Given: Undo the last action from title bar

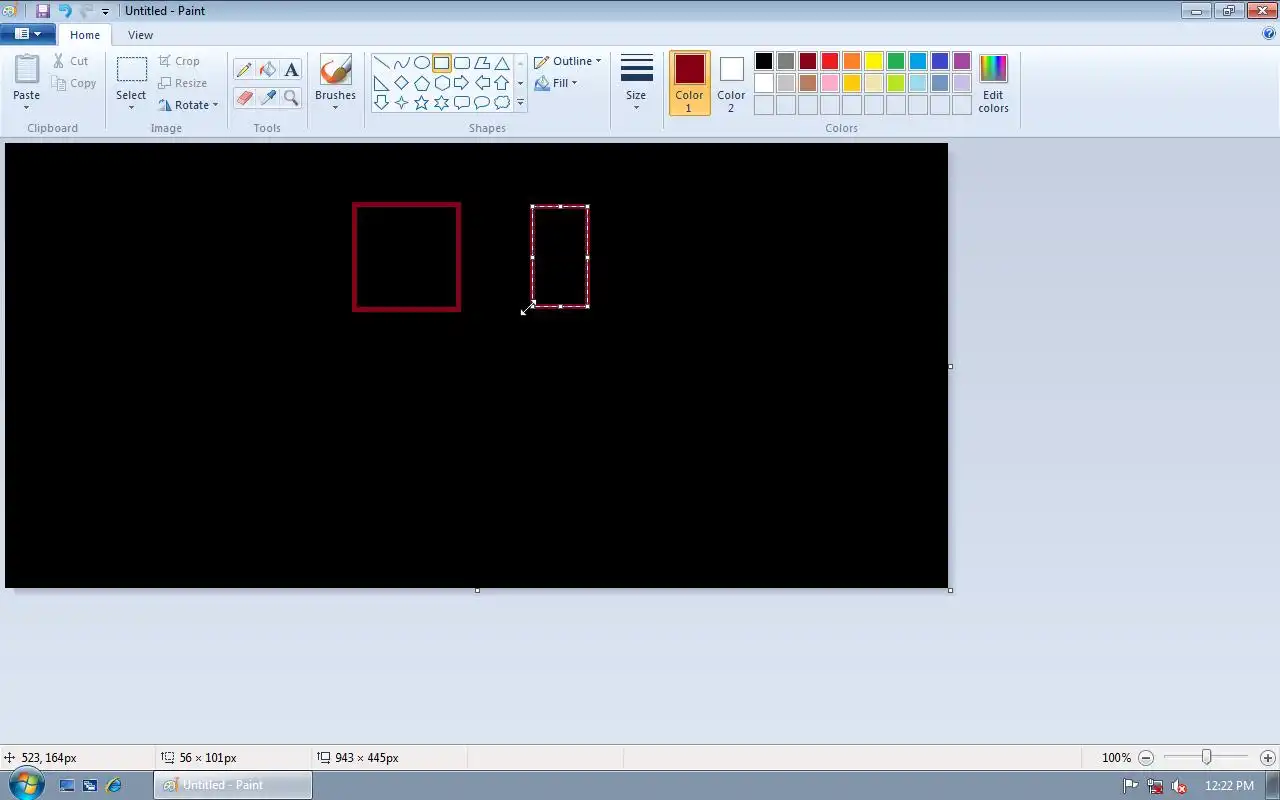Looking at the screenshot, I should tap(65, 11).
